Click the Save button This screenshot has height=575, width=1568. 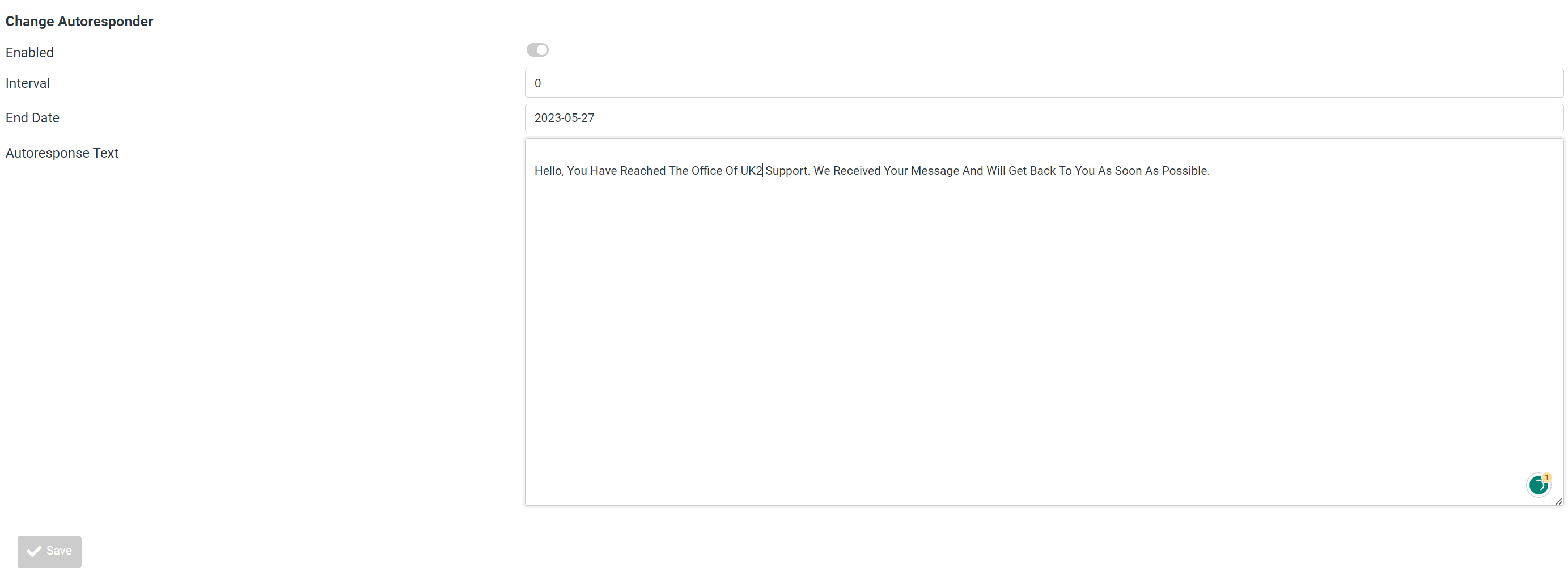coord(49,551)
